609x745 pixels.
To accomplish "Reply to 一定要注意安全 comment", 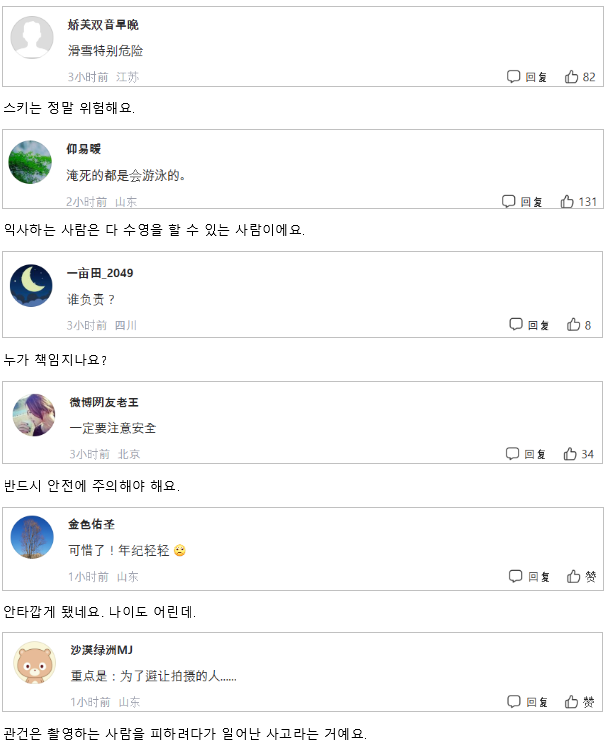I will click(x=525, y=454).
